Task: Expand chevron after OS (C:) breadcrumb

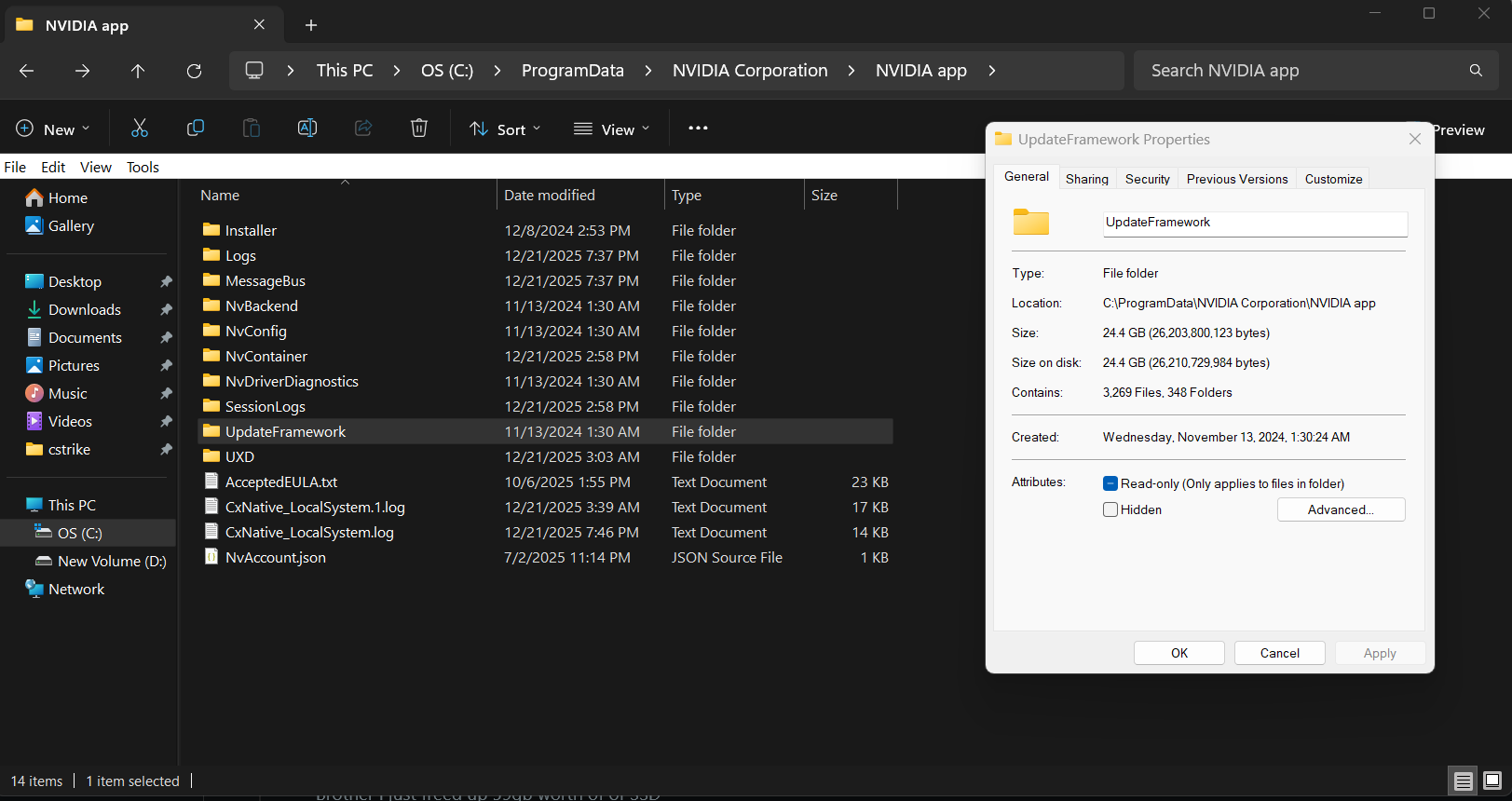Action: 497,71
